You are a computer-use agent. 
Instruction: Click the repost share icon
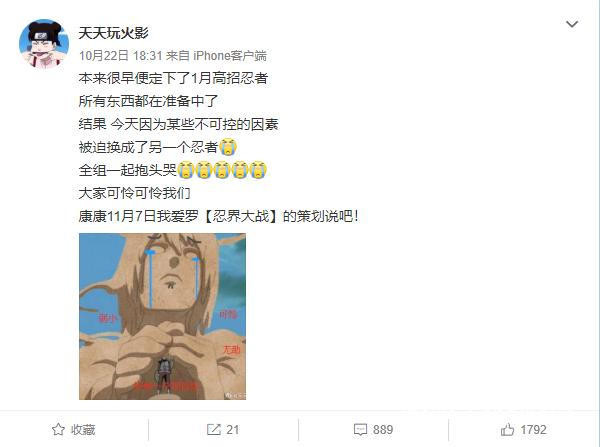point(214,429)
